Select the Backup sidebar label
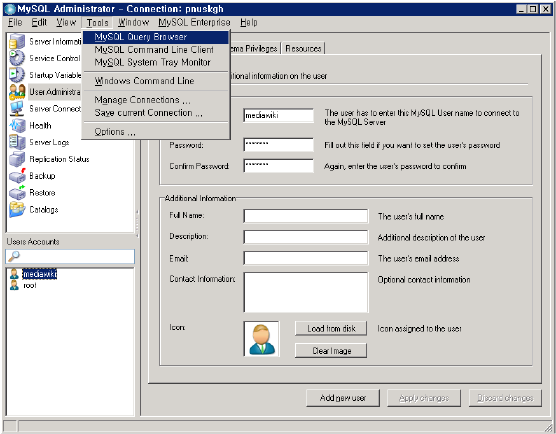The image size is (556, 434). point(42,176)
